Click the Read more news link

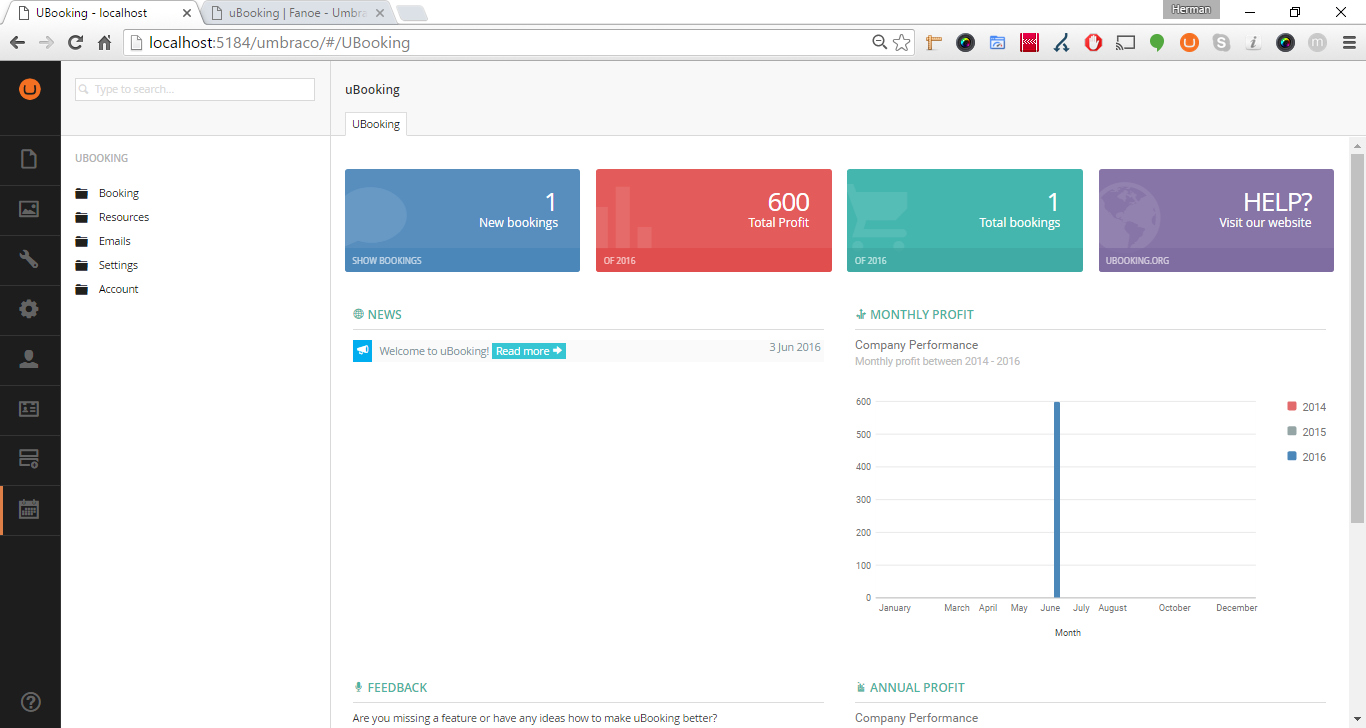click(529, 351)
